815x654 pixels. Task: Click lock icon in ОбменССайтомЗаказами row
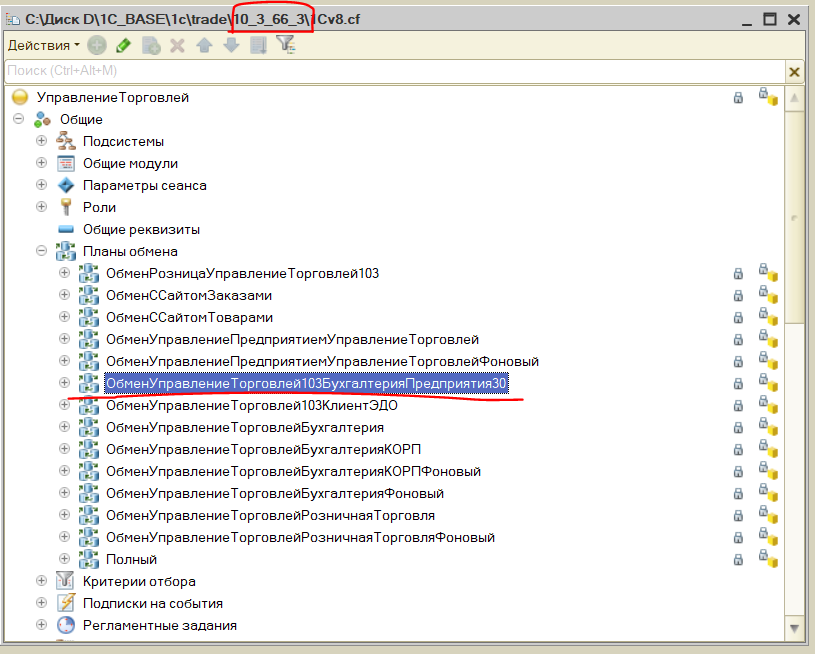tap(738, 296)
